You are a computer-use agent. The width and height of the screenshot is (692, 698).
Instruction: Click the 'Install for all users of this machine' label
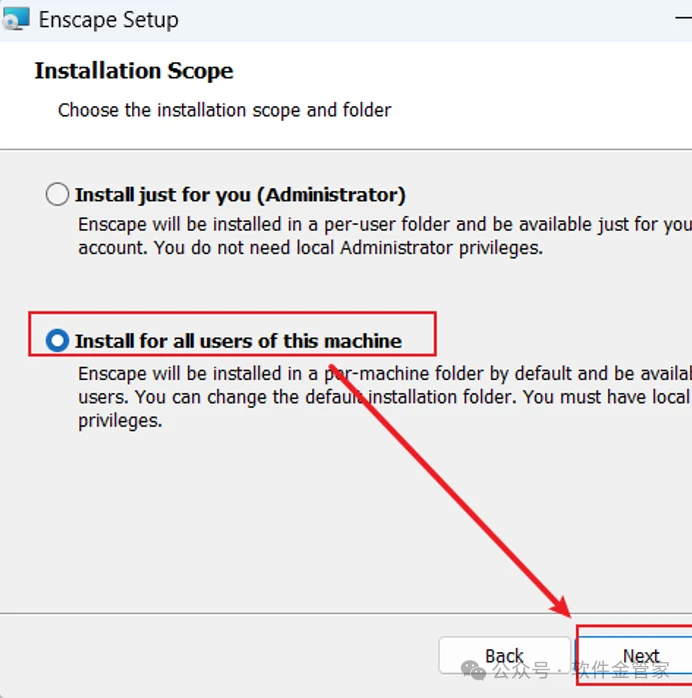[238, 341]
